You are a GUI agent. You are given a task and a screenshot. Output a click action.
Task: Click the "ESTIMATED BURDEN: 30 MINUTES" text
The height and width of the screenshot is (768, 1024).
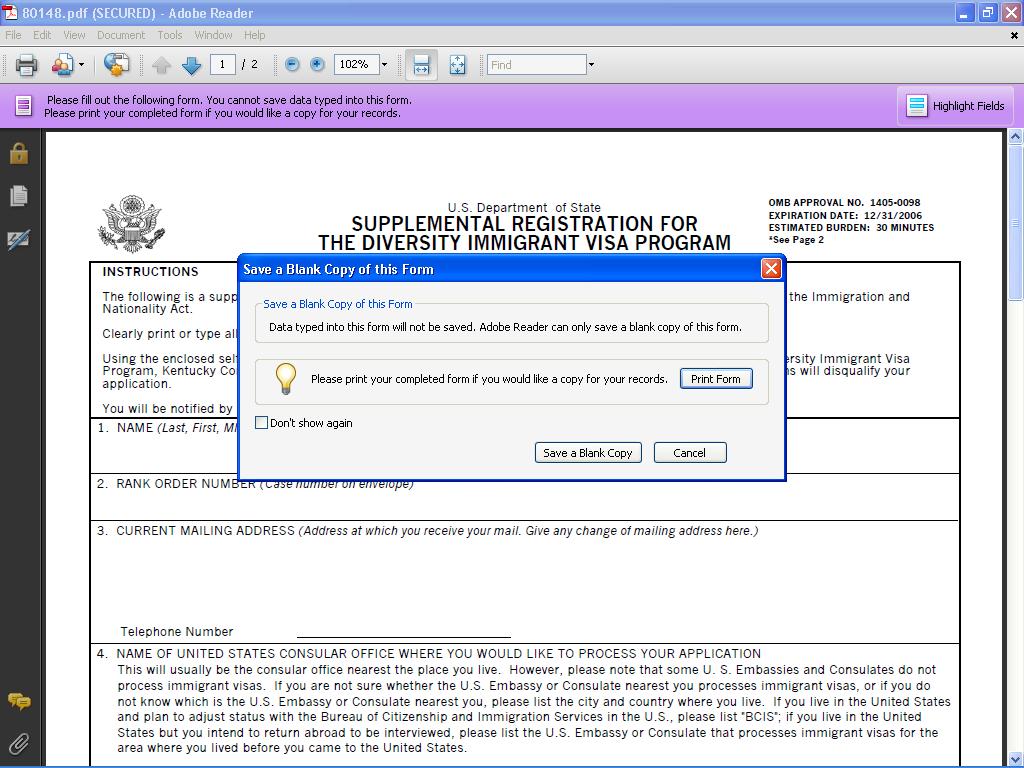pyautogui.click(x=851, y=228)
